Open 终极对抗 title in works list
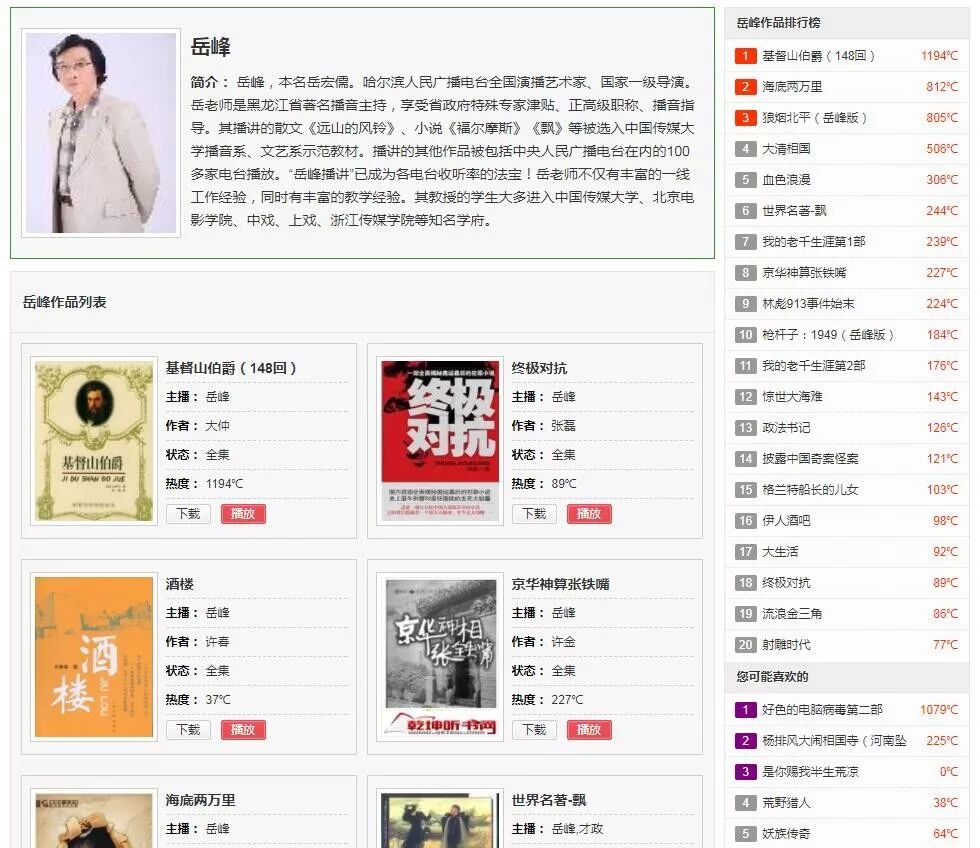This screenshot has height=848, width=980. [x=539, y=368]
